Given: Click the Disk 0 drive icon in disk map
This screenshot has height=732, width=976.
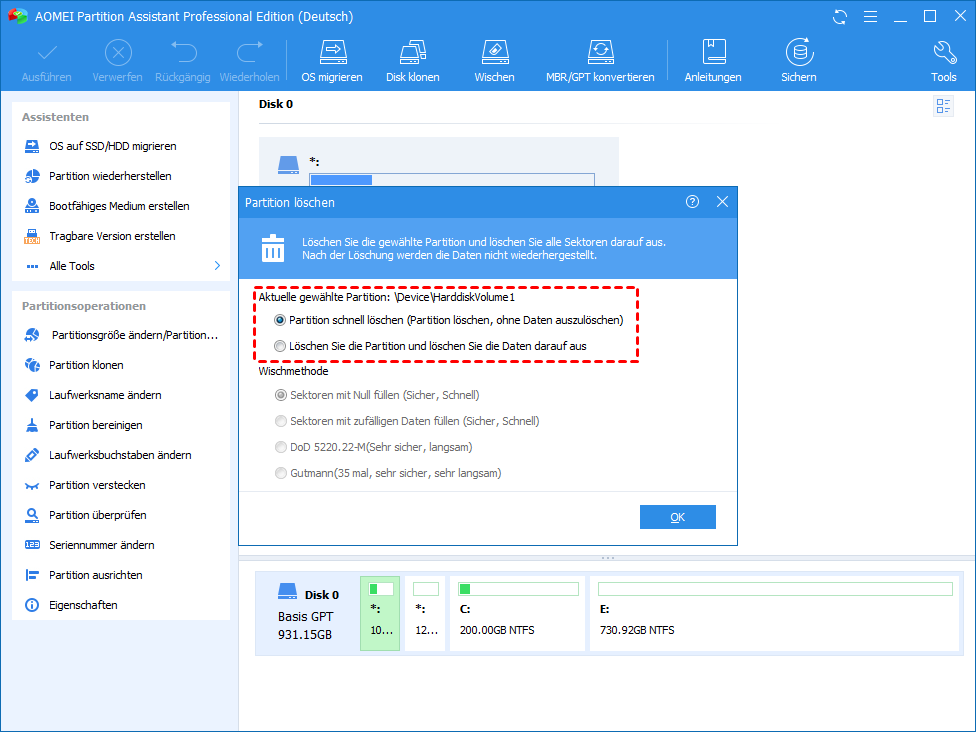Looking at the screenshot, I should [x=288, y=591].
